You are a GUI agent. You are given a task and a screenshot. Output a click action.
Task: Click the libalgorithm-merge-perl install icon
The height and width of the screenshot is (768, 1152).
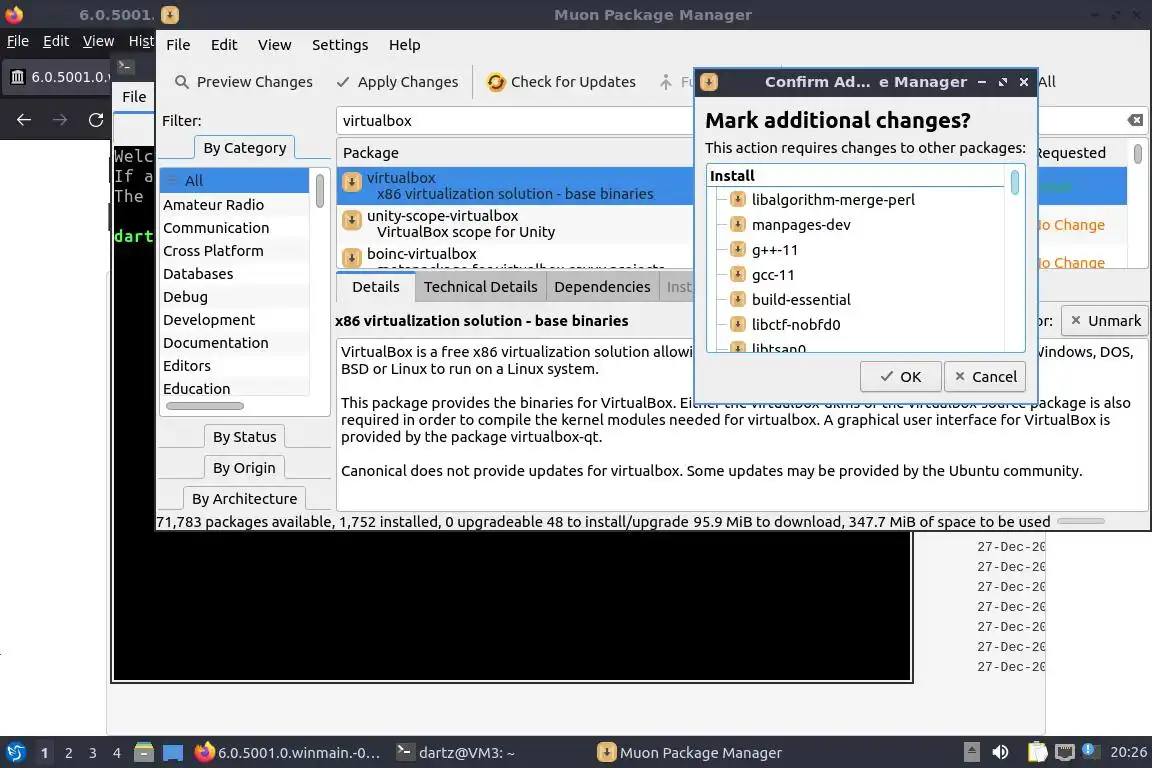click(738, 199)
